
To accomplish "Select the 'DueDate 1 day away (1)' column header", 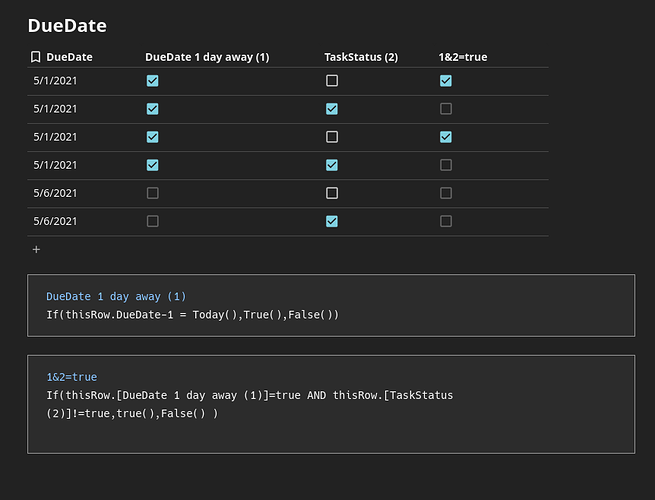I will [x=207, y=57].
